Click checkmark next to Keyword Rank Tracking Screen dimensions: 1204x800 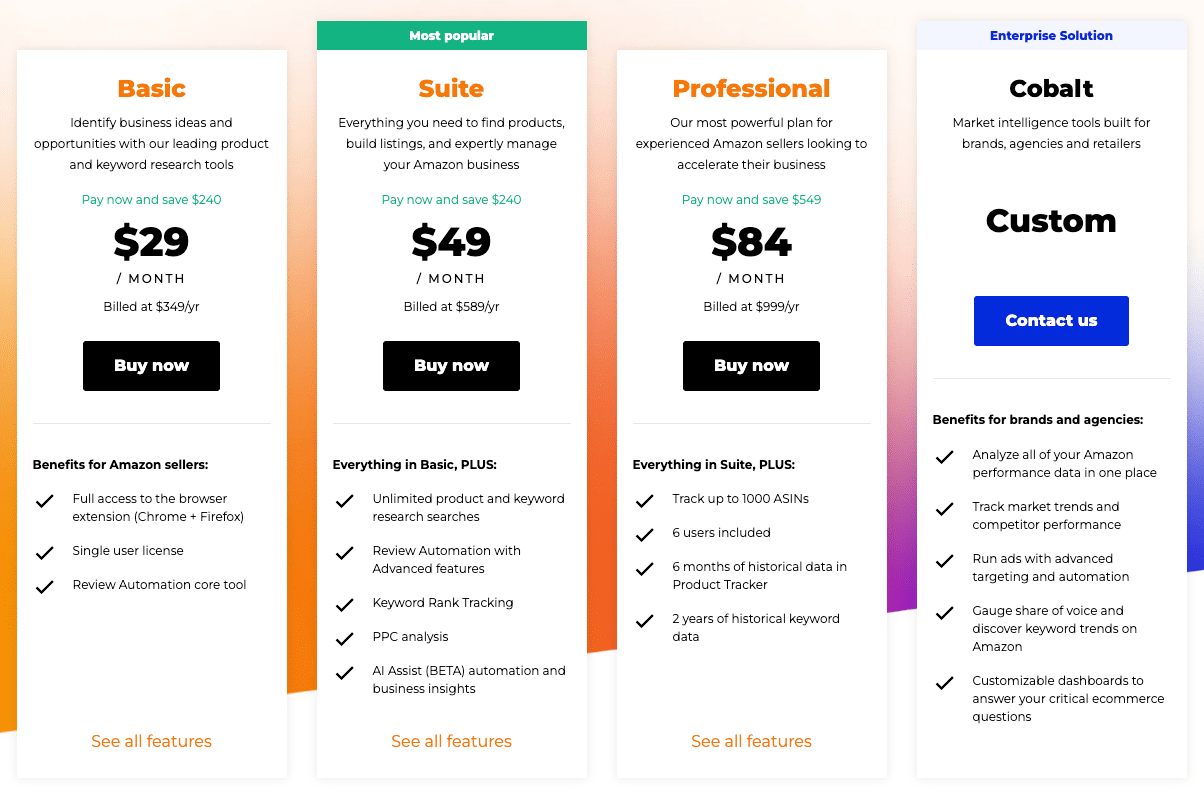[344, 604]
